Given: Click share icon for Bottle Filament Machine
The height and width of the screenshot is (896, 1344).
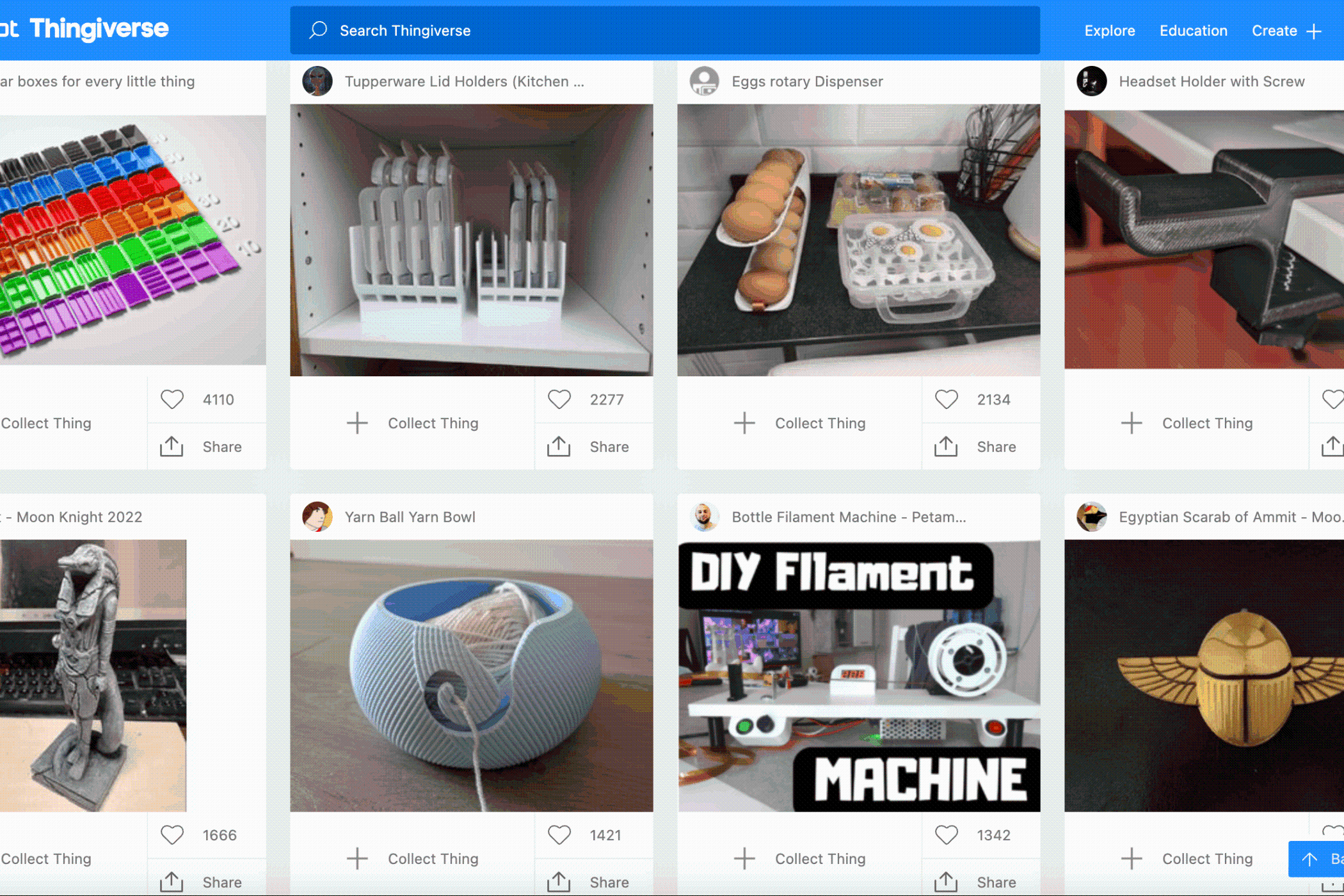Looking at the screenshot, I should pyautogui.click(x=946, y=881).
